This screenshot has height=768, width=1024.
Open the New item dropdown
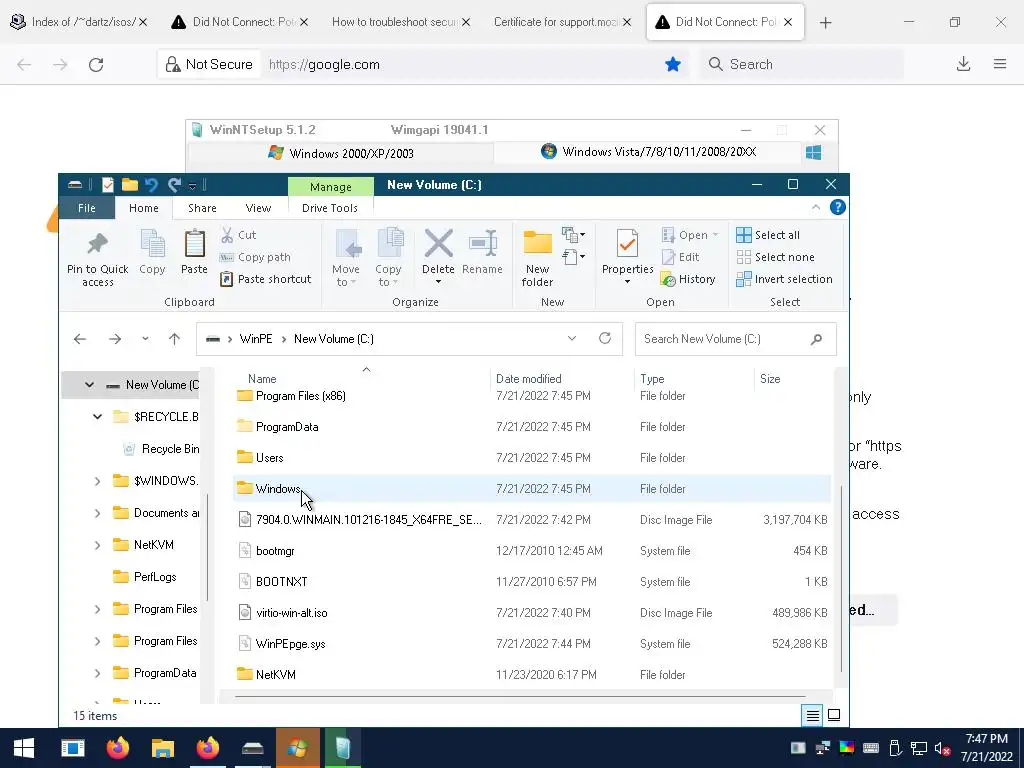click(x=573, y=234)
